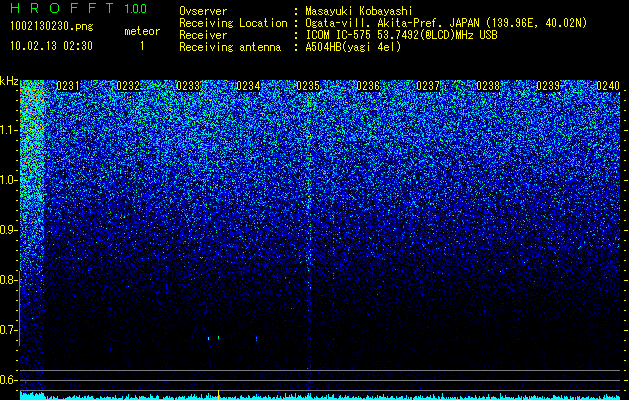Click the 0236 time marker
This screenshot has height=400, width=629.
coord(368,86)
